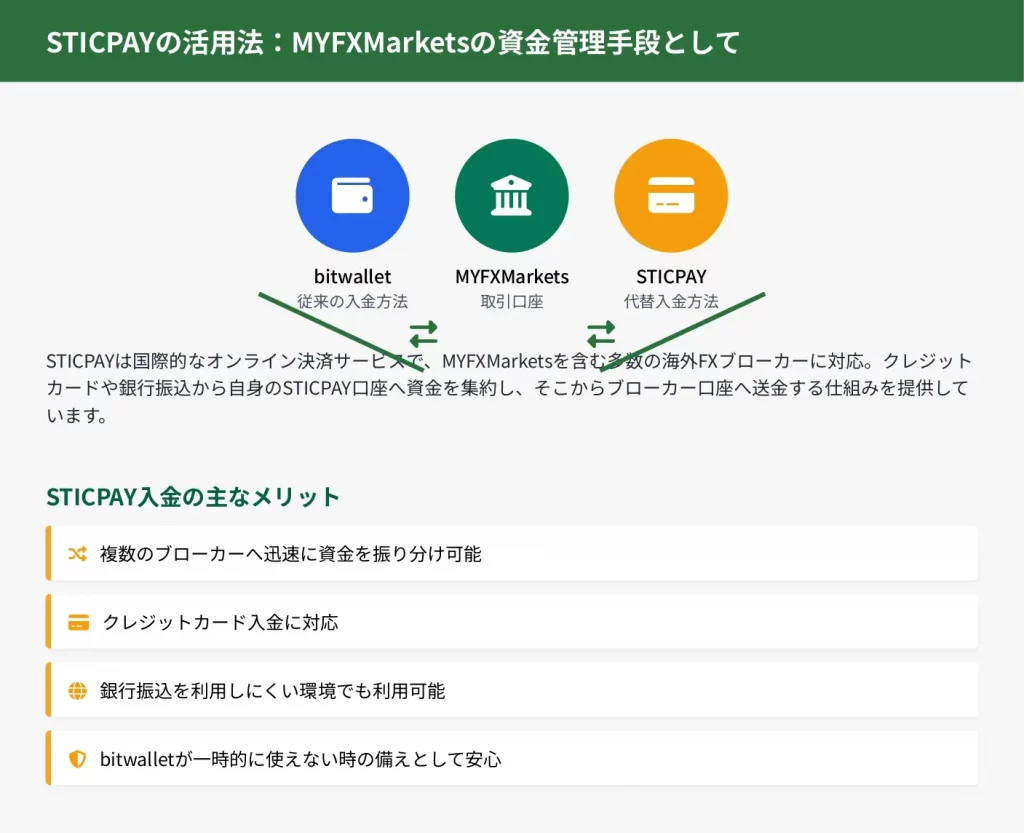Click the 複数のブローカーへ迅速に資金を振り分け可能 item
Viewport: 1024px width, 833px height.
(290, 554)
